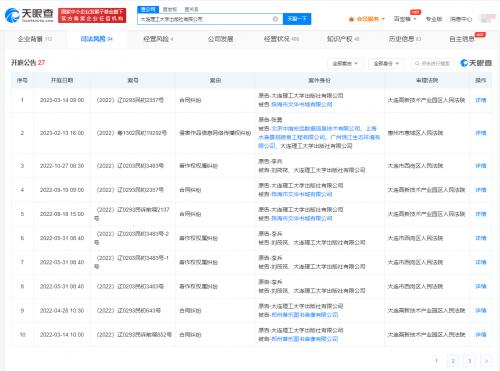Click the 天眼一下 search button
Screen dimensions: 500x371
click(297, 19)
